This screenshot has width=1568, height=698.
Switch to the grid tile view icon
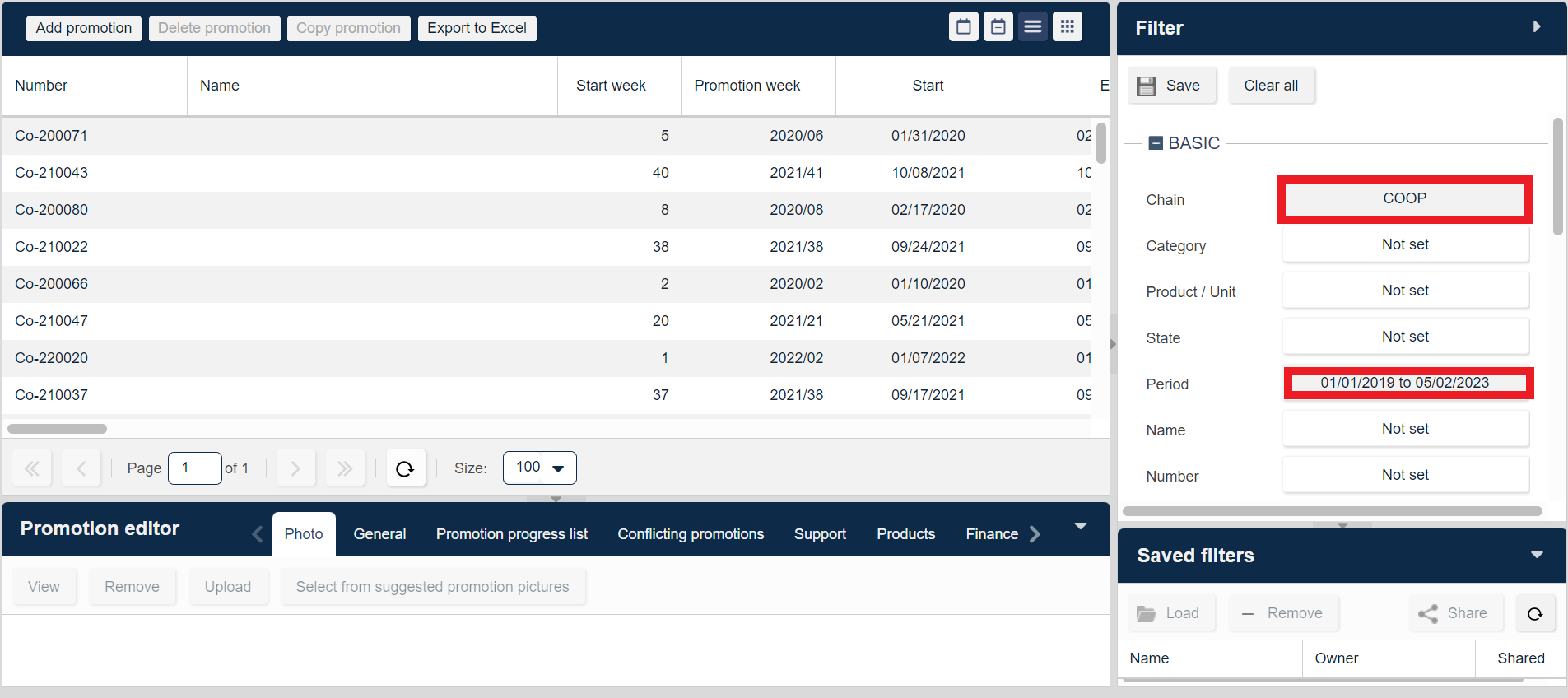coord(1067,27)
